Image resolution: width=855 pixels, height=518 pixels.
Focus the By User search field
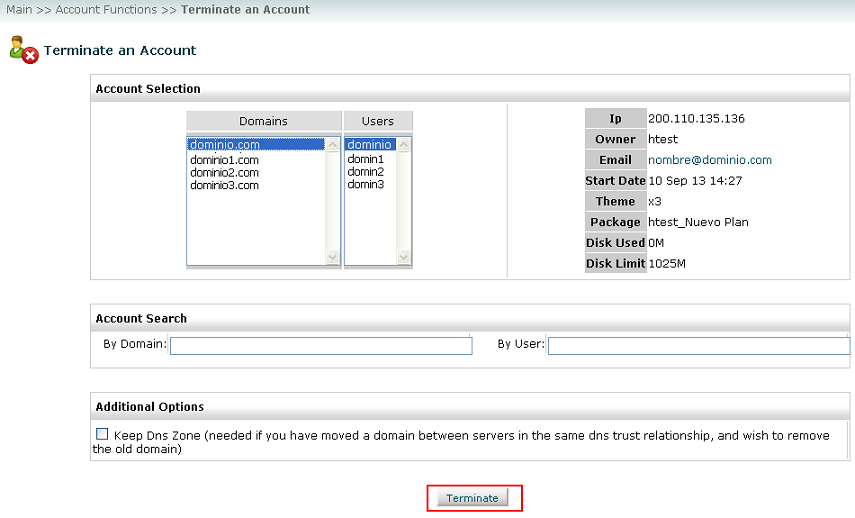point(699,346)
